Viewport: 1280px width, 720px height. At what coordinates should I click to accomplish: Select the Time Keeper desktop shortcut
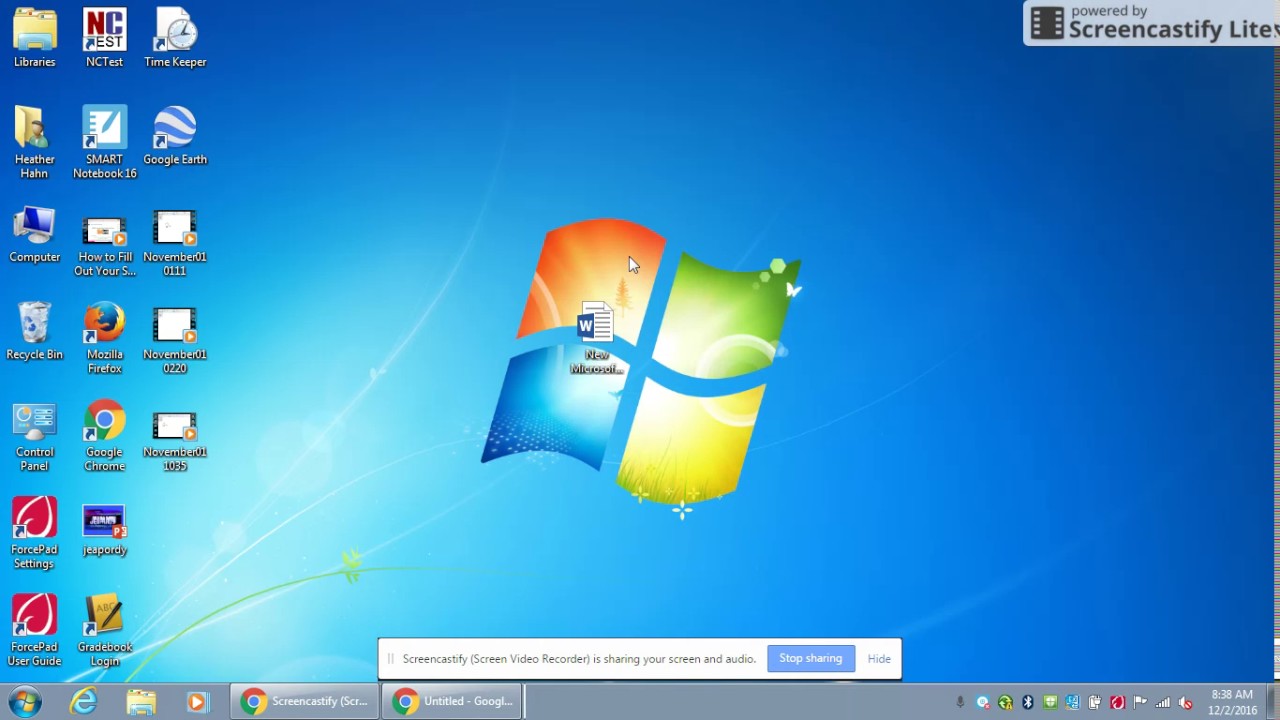(x=175, y=38)
